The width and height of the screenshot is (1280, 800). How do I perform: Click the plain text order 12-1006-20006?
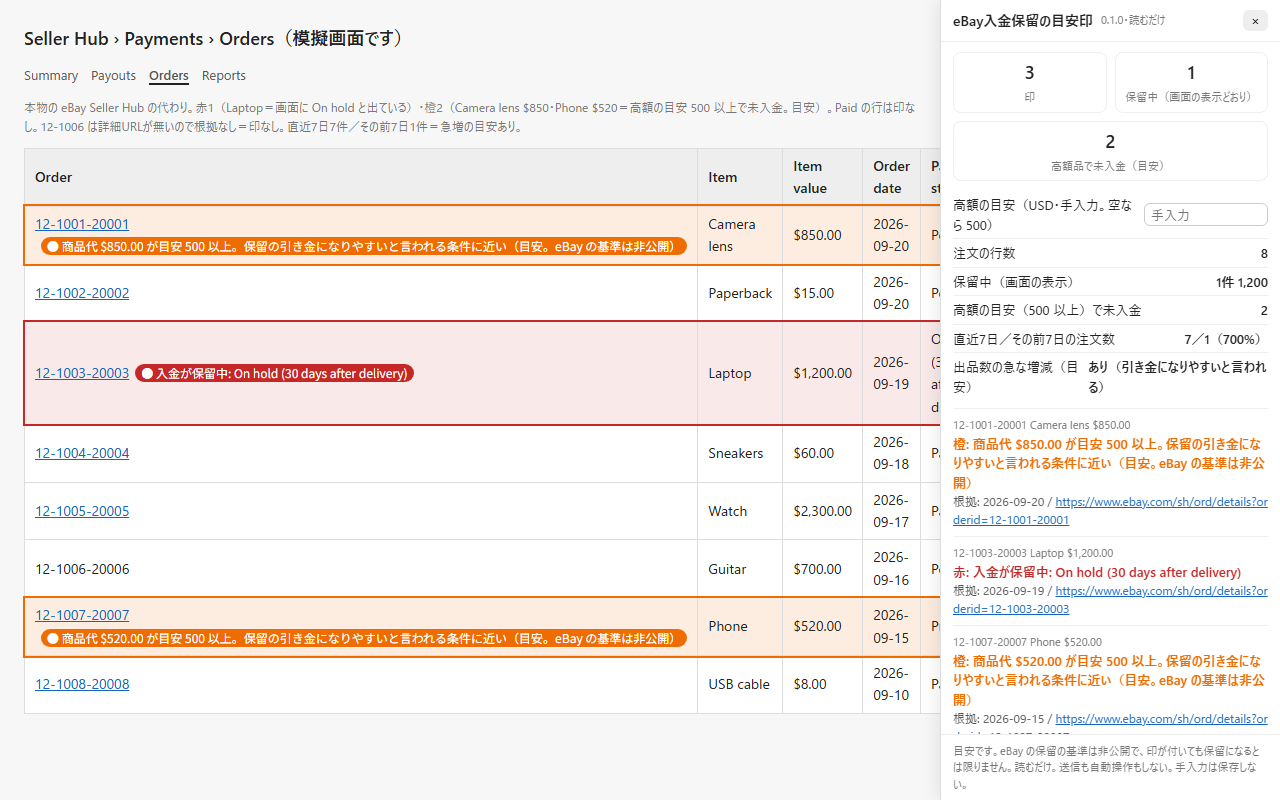[82, 569]
